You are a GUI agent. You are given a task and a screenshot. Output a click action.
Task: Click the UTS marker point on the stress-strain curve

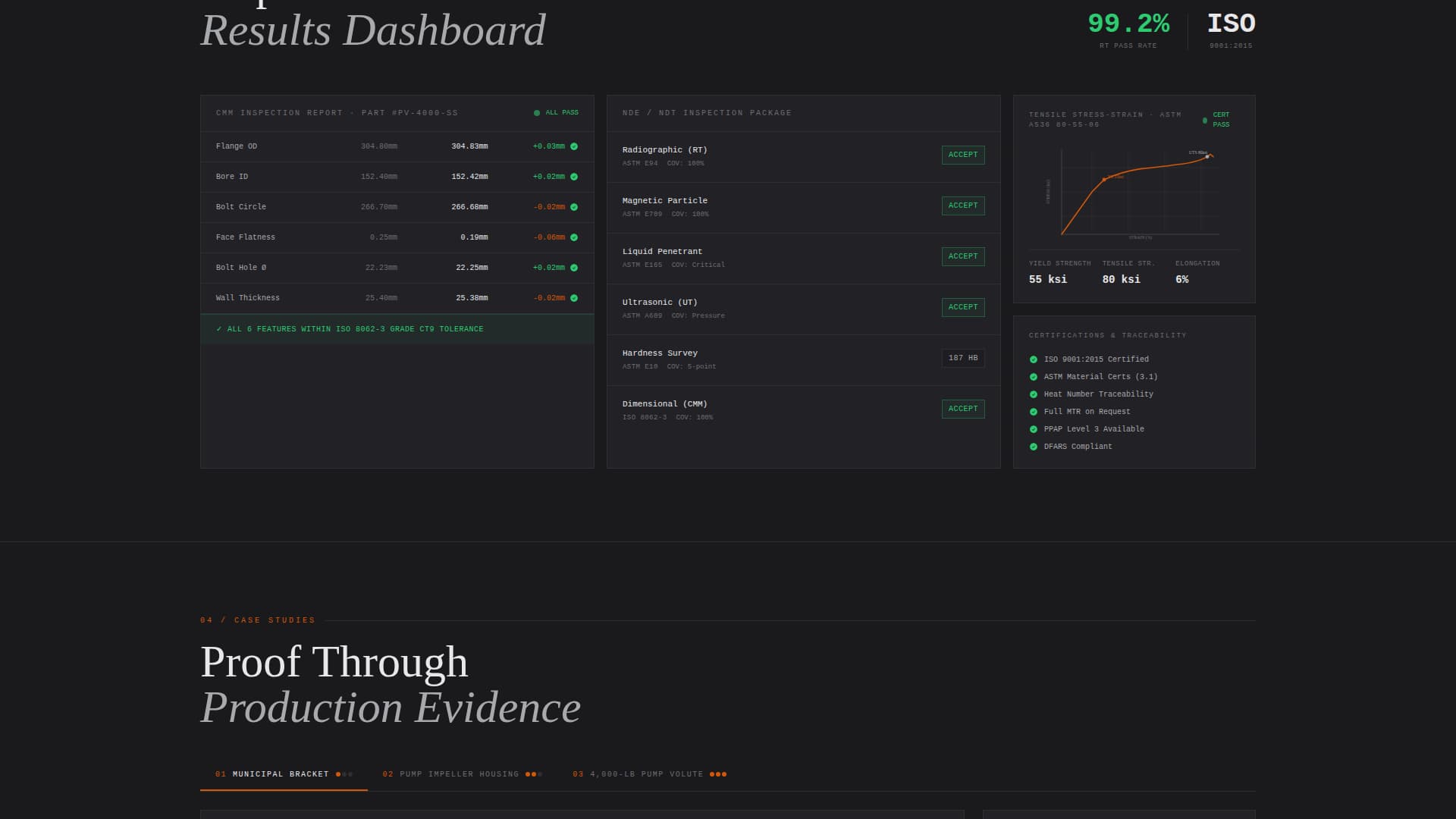pyautogui.click(x=1209, y=155)
